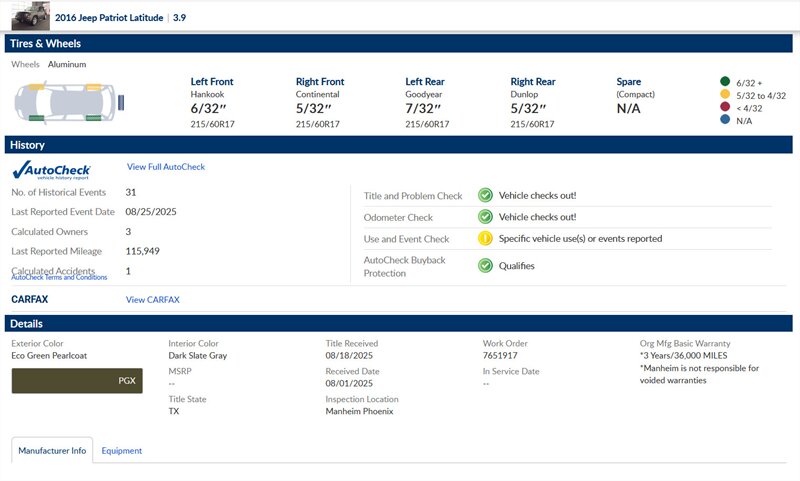
Task: Click the red < 4/32 legend dot
Action: click(724, 108)
